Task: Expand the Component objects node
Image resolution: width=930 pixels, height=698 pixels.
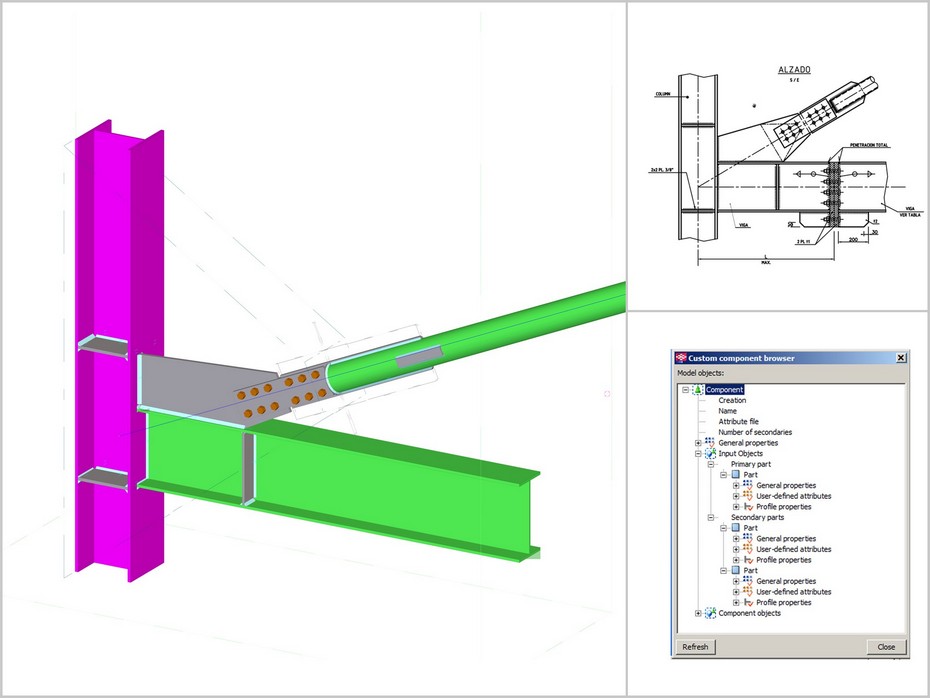Action: pyautogui.click(x=698, y=613)
